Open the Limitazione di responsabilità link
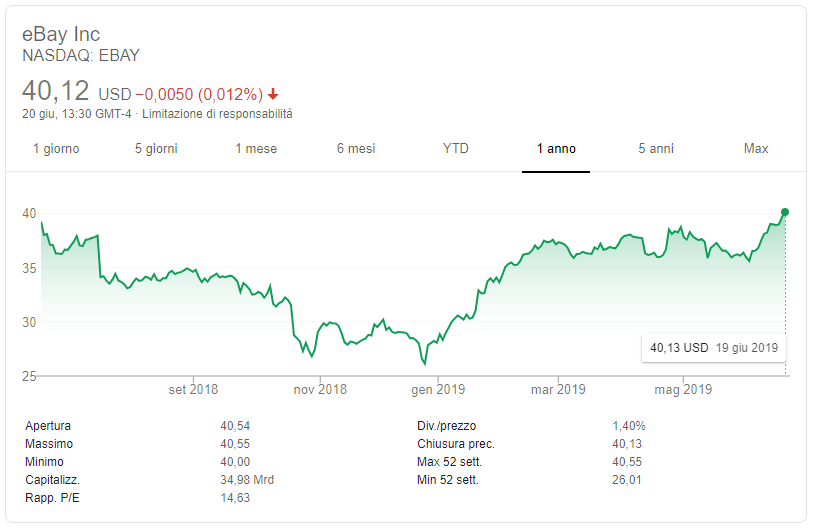 click(x=217, y=114)
